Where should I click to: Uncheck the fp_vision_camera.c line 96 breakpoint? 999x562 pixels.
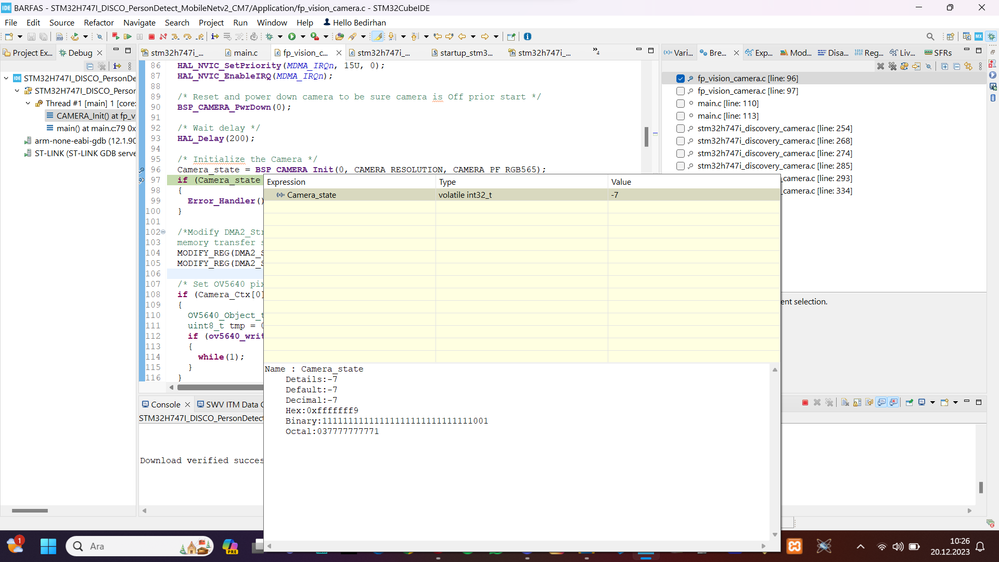pyautogui.click(x=681, y=78)
